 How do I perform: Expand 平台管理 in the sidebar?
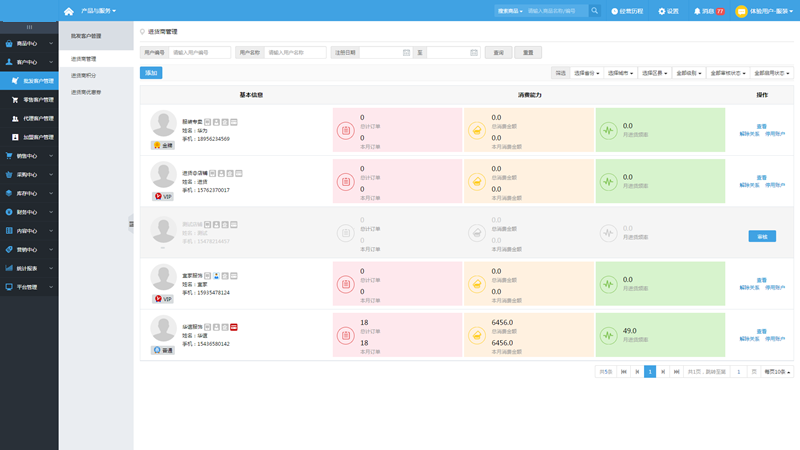[x=29, y=287]
